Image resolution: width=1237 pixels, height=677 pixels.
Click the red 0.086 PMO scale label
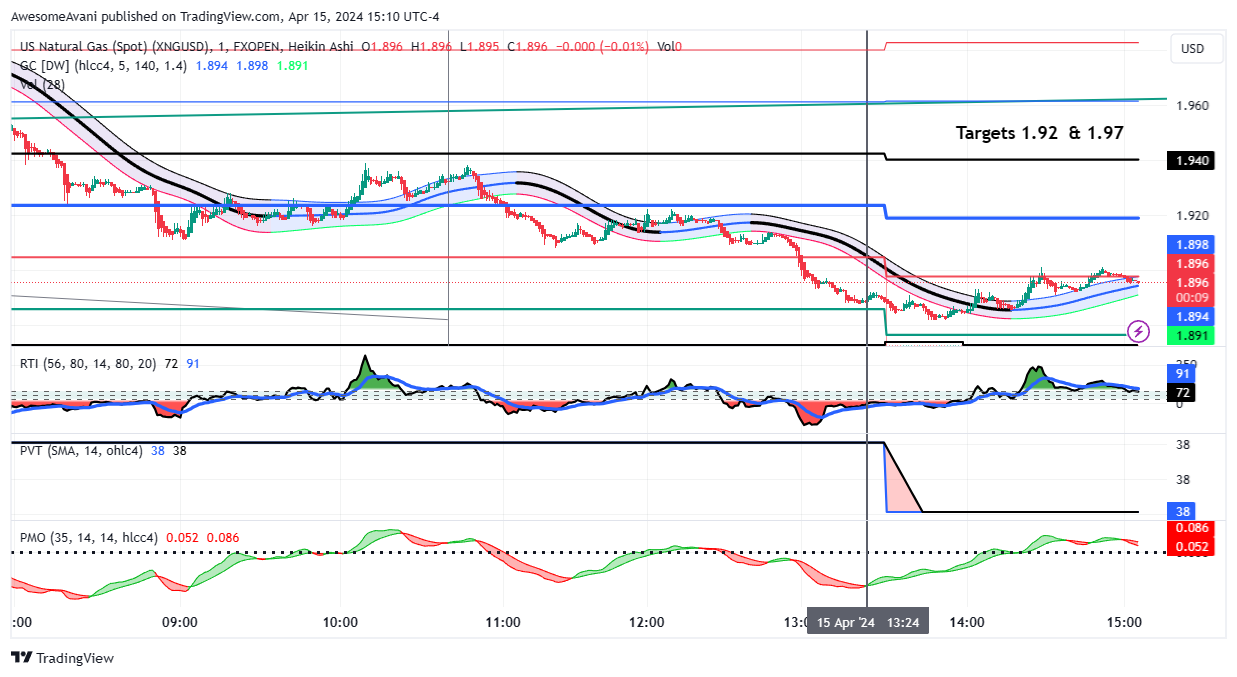coord(1191,528)
